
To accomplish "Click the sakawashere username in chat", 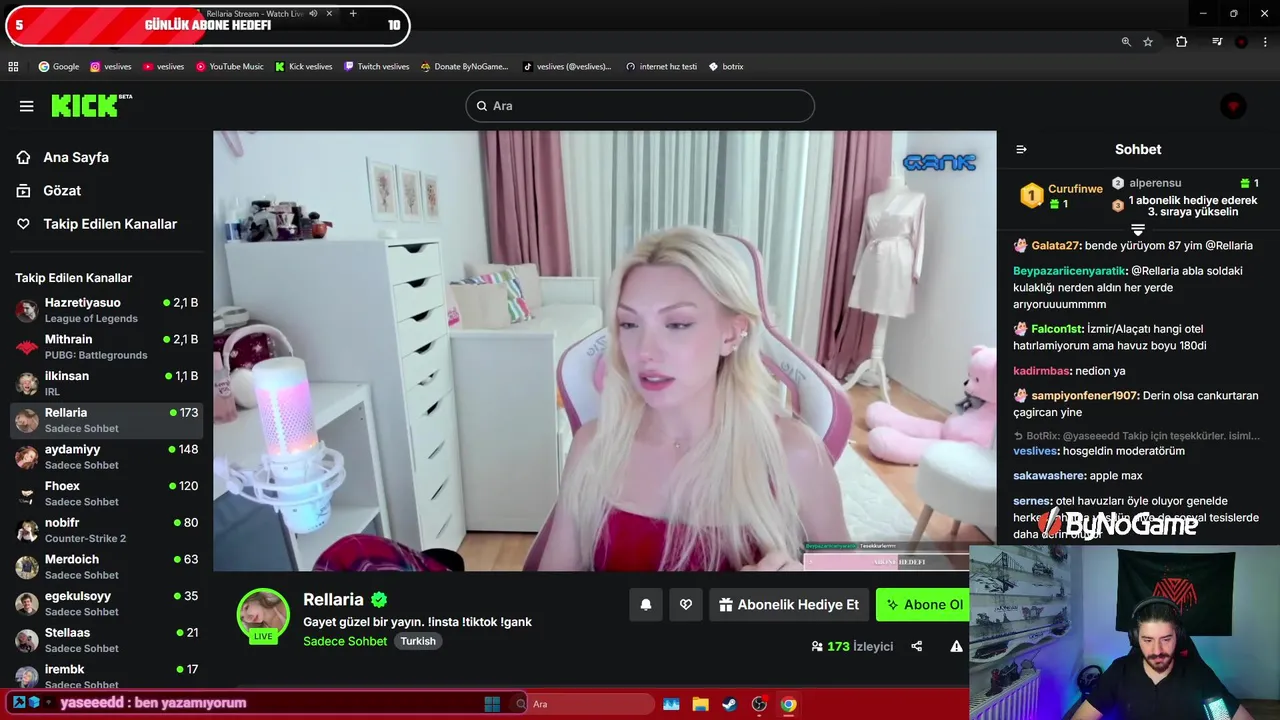I will click(1049, 476).
